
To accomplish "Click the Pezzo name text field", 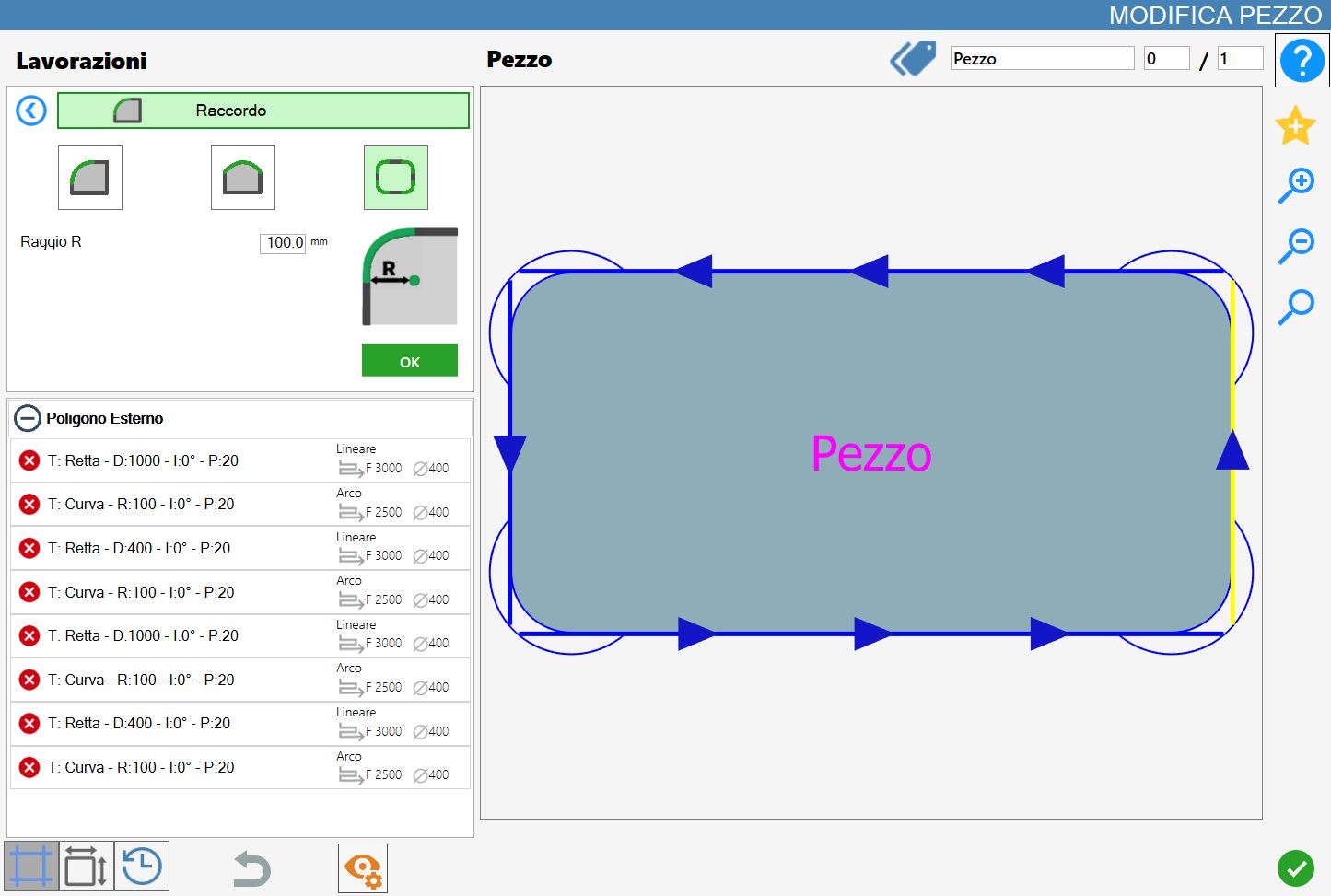I will (1043, 59).
